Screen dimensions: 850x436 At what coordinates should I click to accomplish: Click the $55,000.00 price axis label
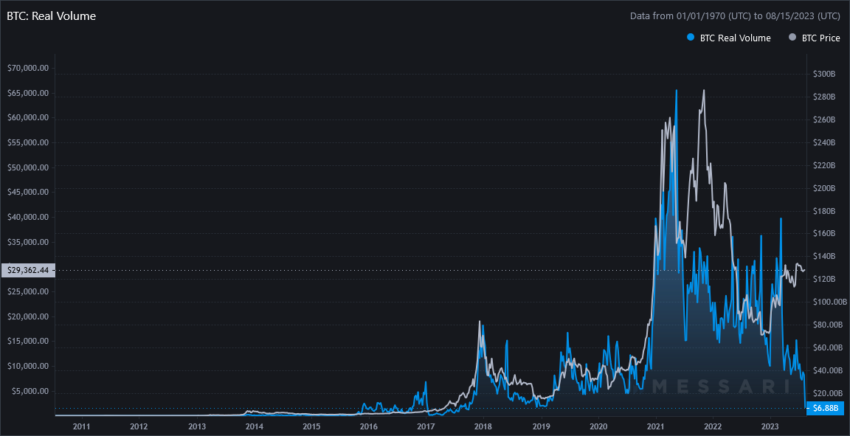click(x=28, y=142)
